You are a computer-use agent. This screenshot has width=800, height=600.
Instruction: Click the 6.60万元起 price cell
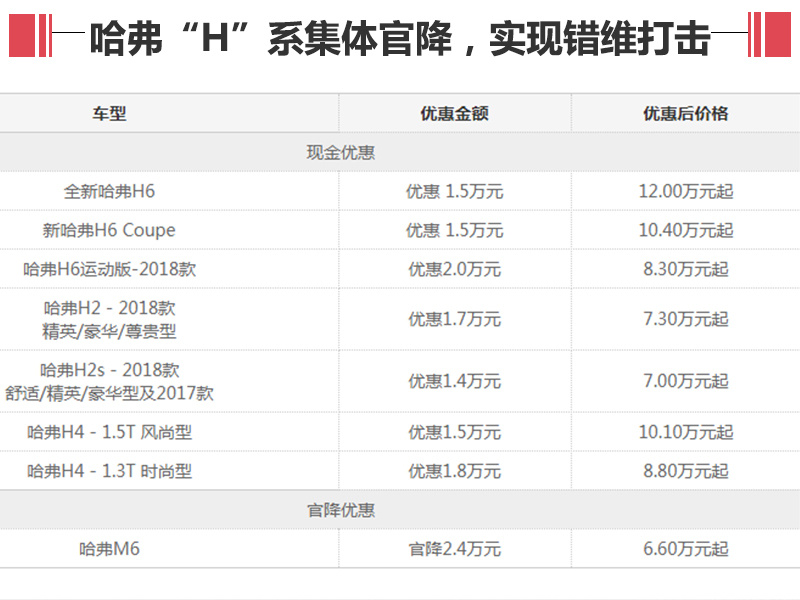686,549
